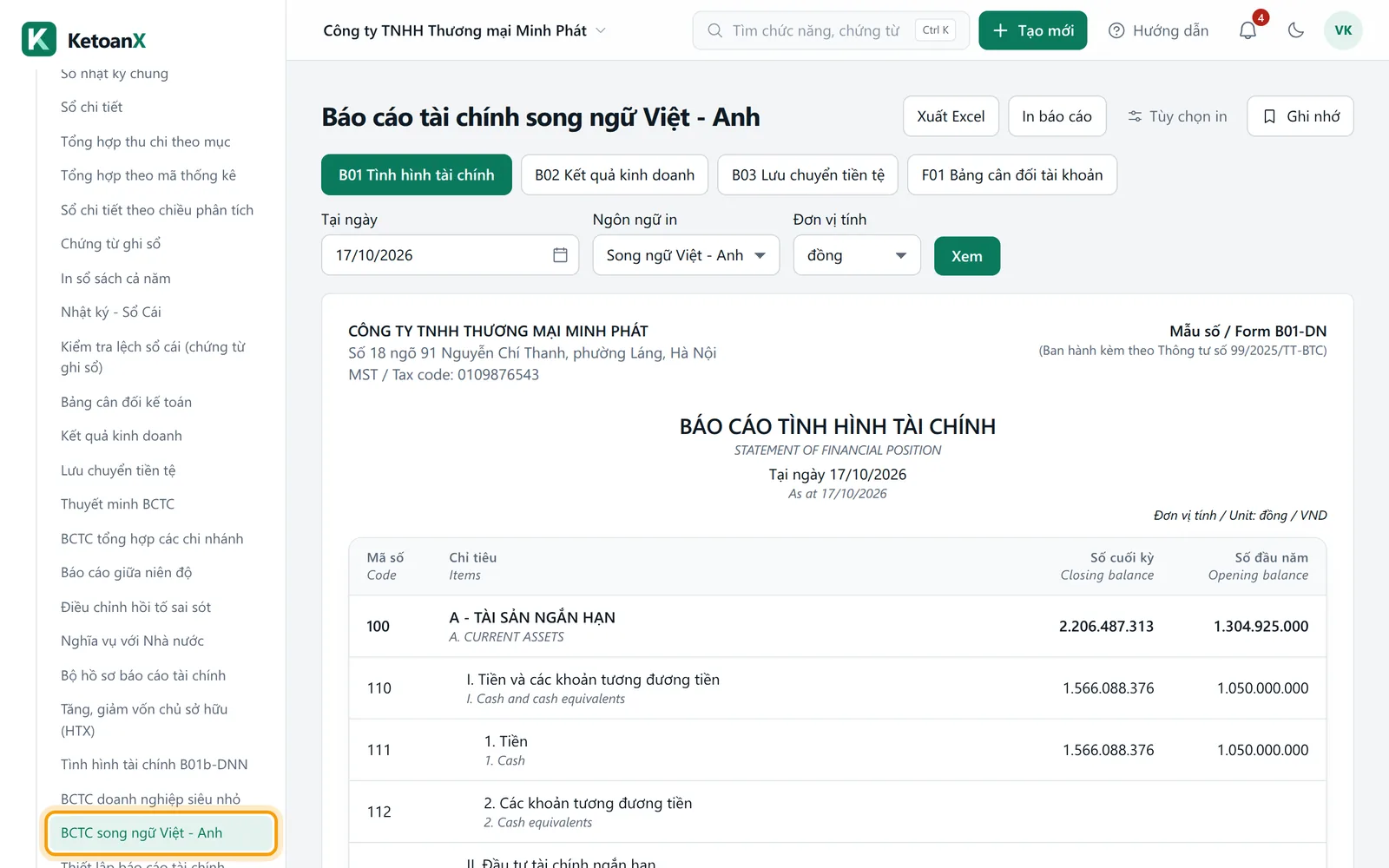Select BCTC song ngữ Việt - Anh item
Screen dimensions: 1389x868
point(161,833)
